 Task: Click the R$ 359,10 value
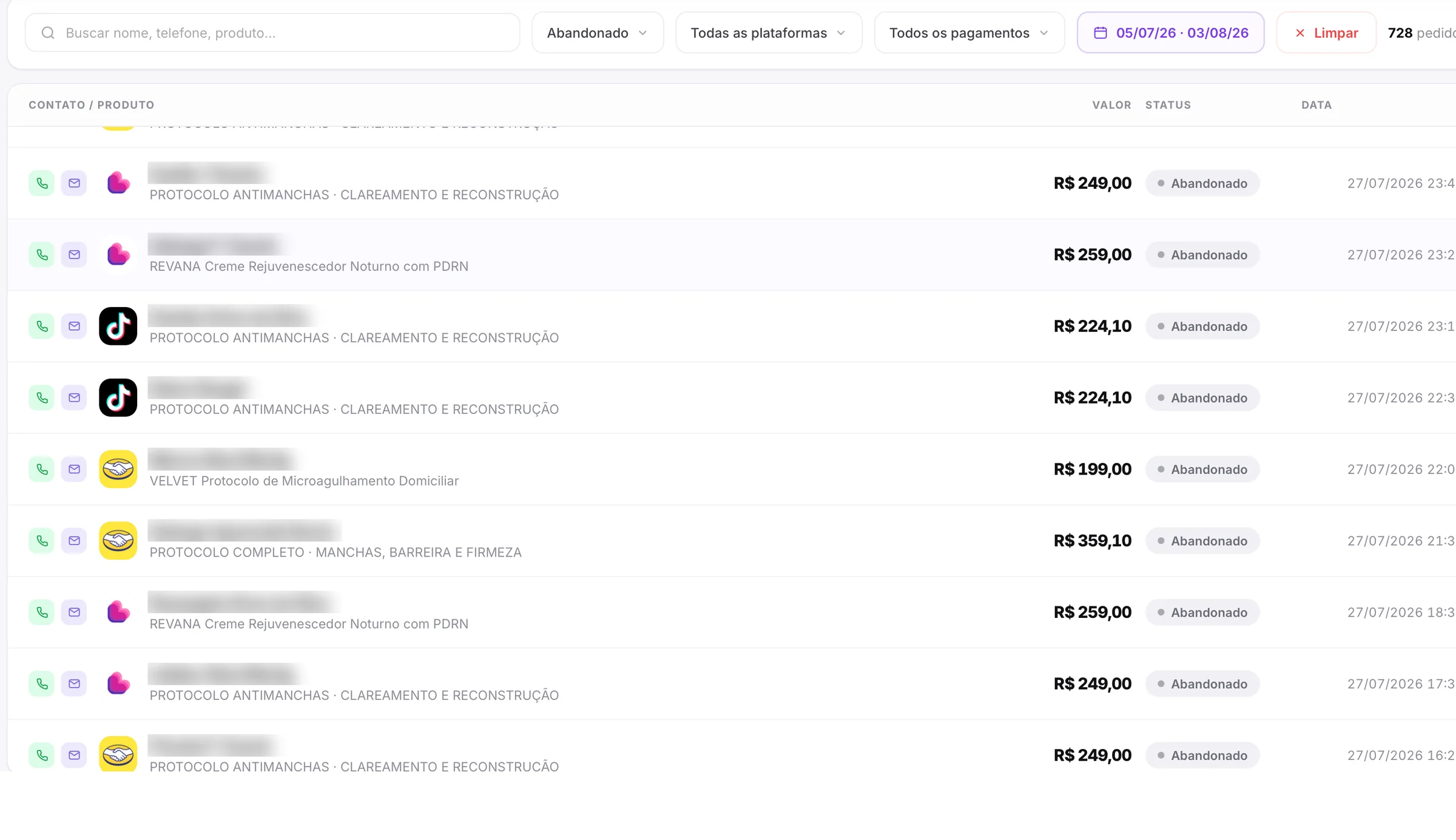click(1092, 541)
